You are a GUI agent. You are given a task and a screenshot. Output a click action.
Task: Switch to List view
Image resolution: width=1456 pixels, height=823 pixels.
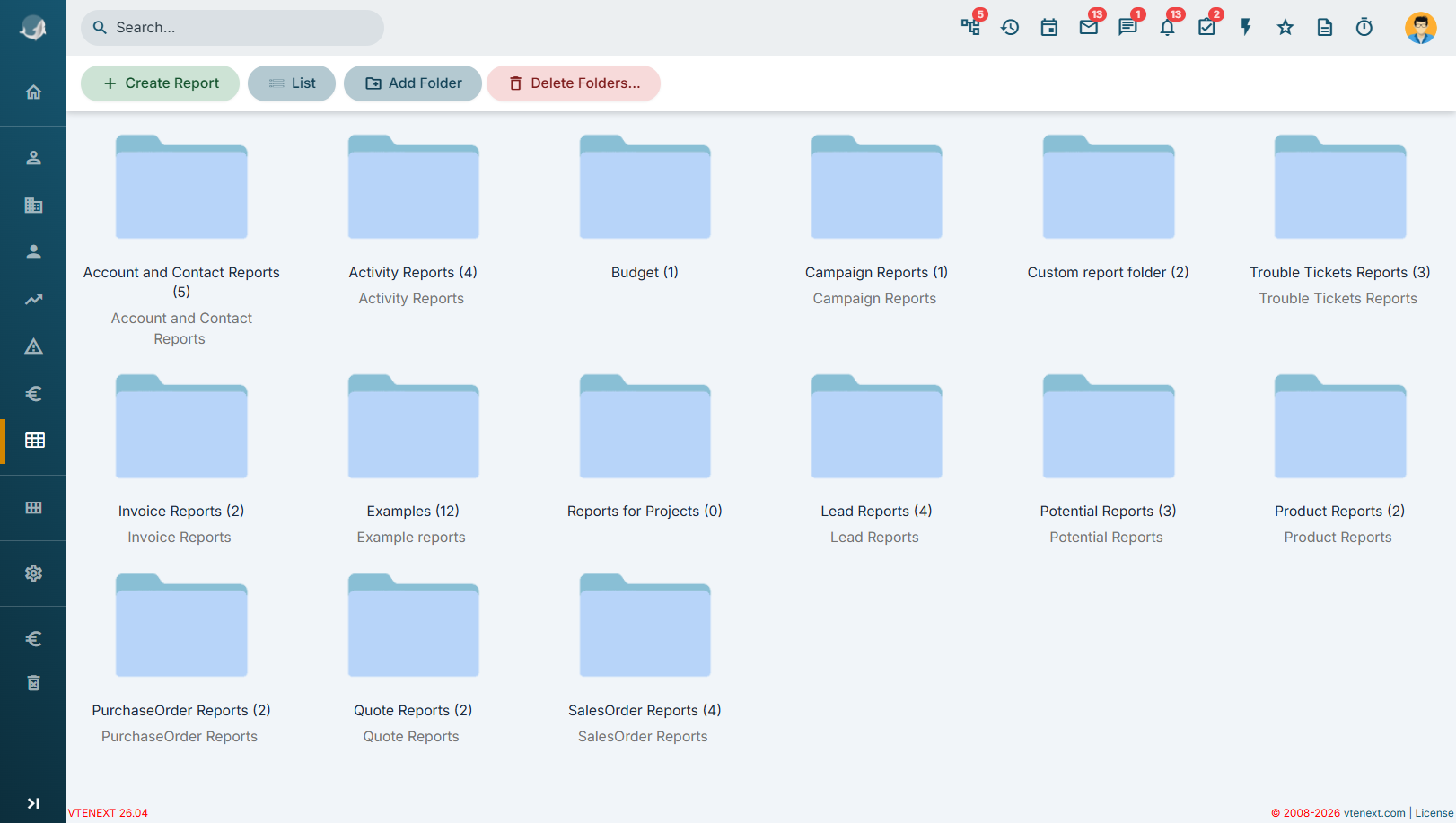[x=292, y=83]
